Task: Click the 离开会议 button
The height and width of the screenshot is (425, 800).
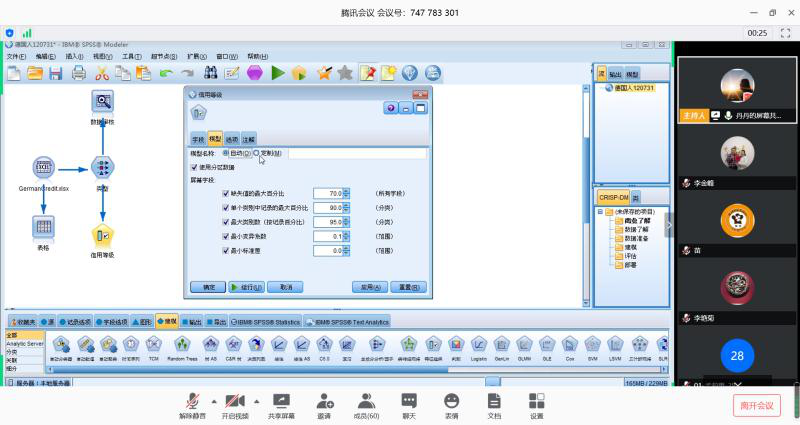Action: tap(757, 405)
